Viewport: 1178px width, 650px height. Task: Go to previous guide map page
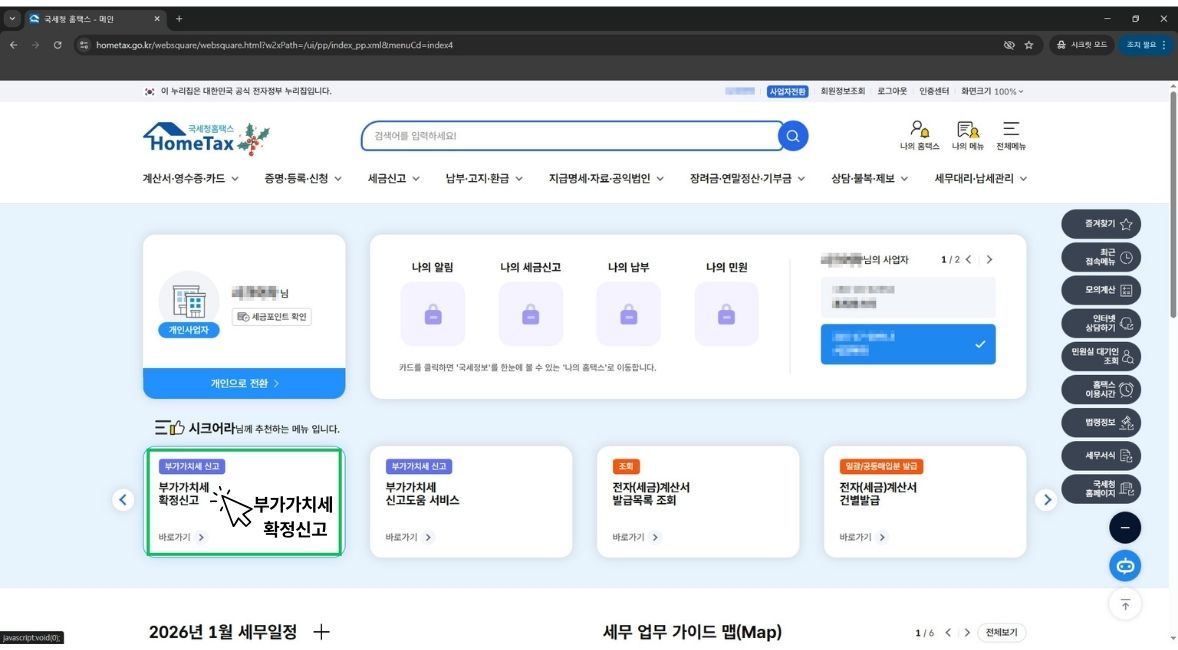click(948, 633)
